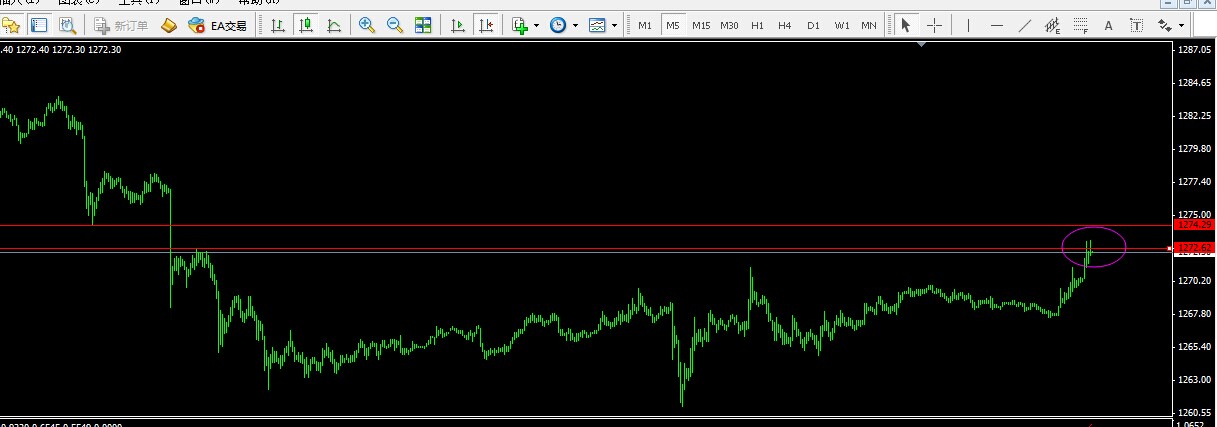Select the crosshair tool

pyautogui.click(x=934, y=25)
